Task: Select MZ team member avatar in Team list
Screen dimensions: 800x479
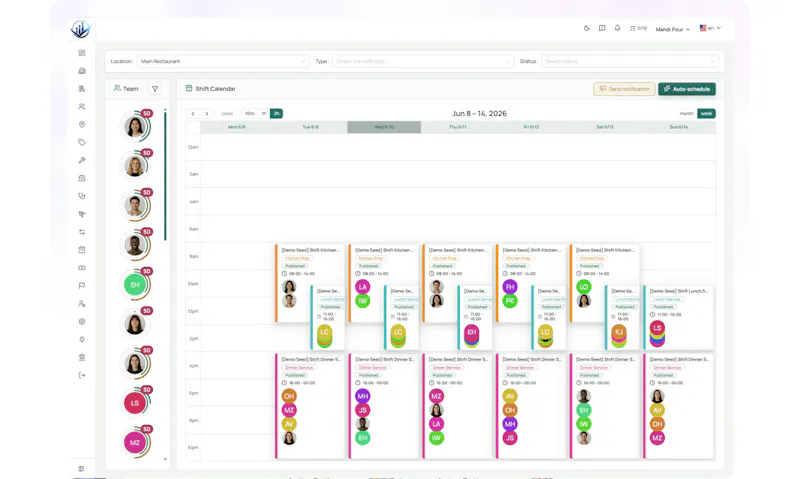Action: click(135, 442)
